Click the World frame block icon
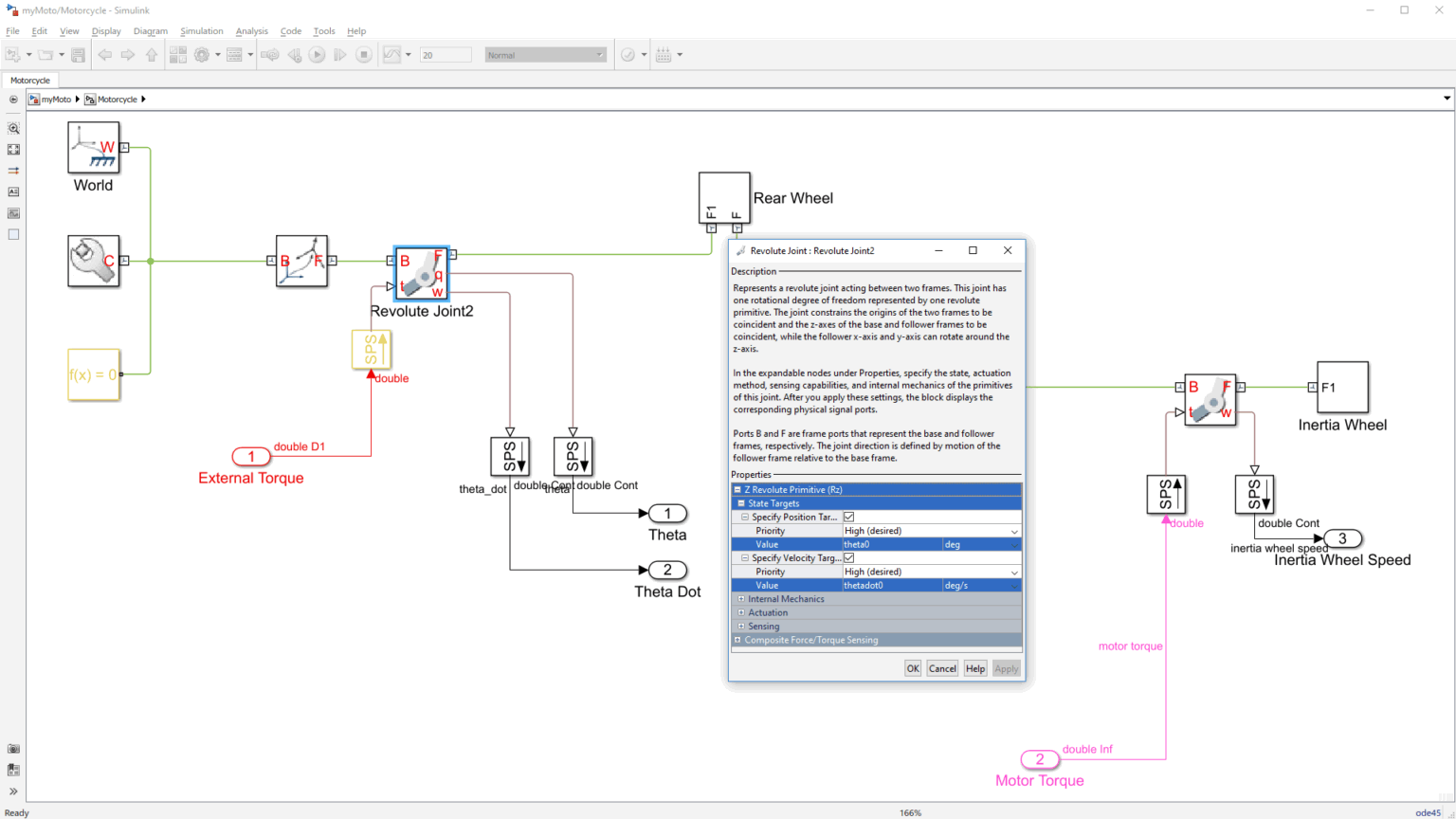 click(x=94, y=148)
